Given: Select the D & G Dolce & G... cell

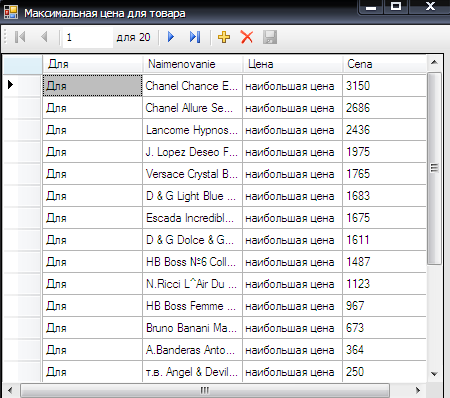Looking at the screenshot, I should coord(192,240).
